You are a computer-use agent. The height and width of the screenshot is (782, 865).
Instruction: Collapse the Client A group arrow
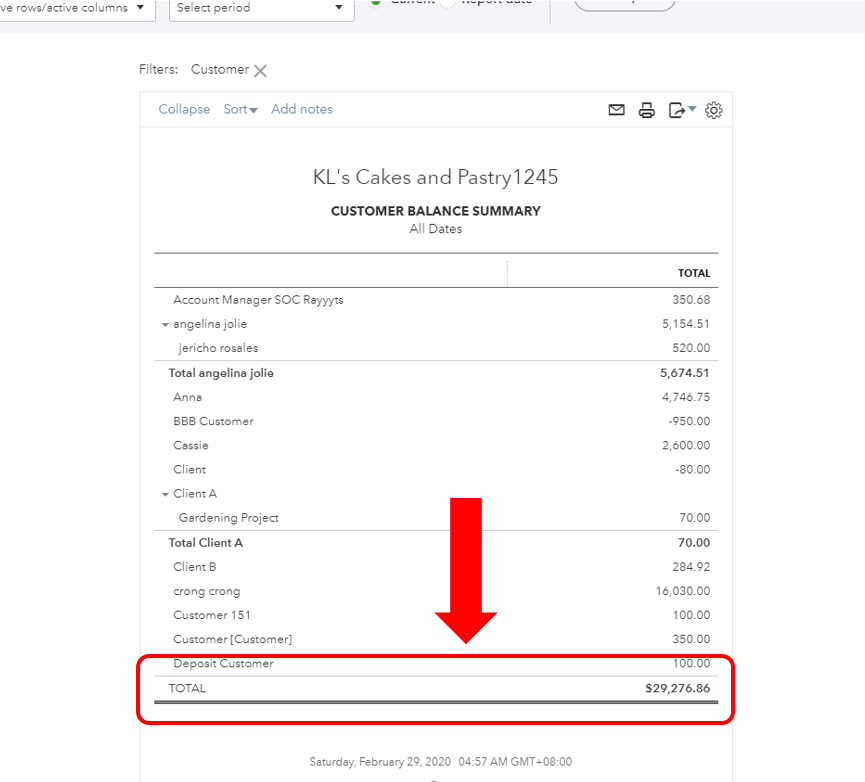pyautogui.click(x=165, y=495)
